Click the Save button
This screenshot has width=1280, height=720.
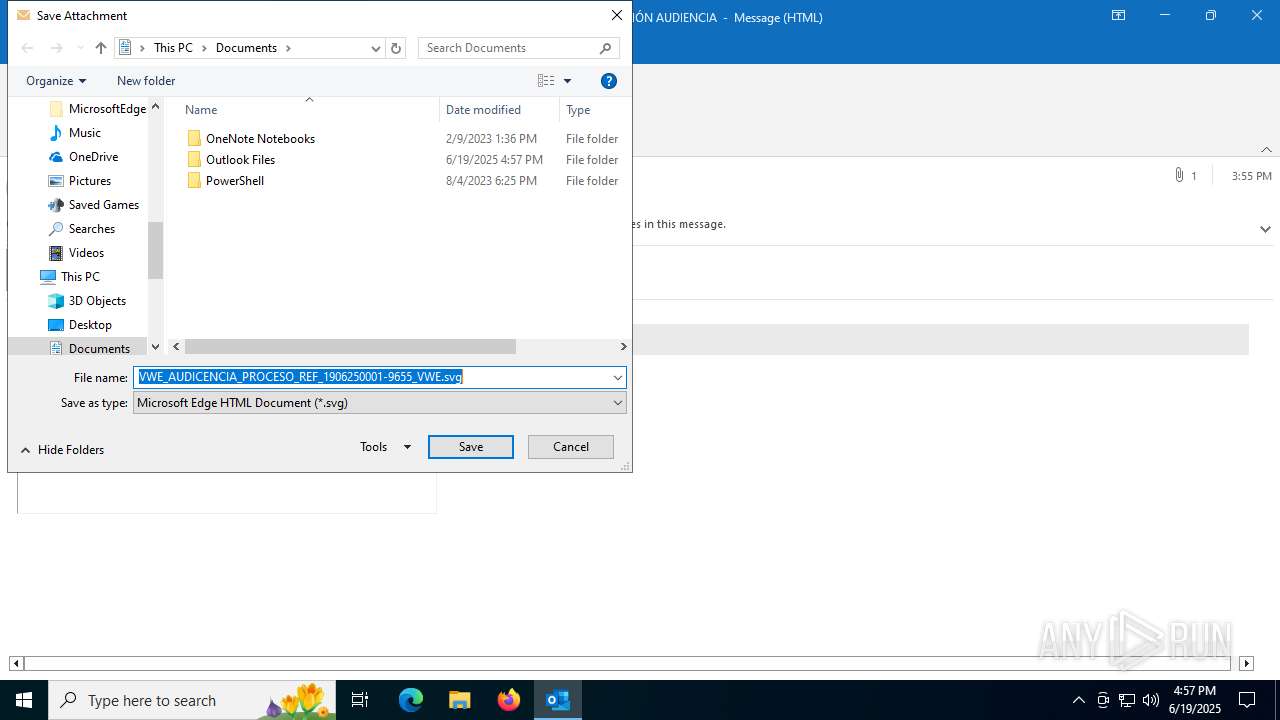[x=471, y=447]
